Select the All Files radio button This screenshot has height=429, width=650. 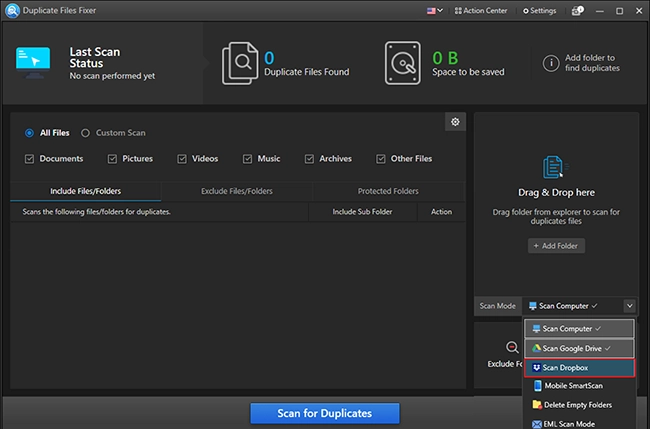pos(29,133)
